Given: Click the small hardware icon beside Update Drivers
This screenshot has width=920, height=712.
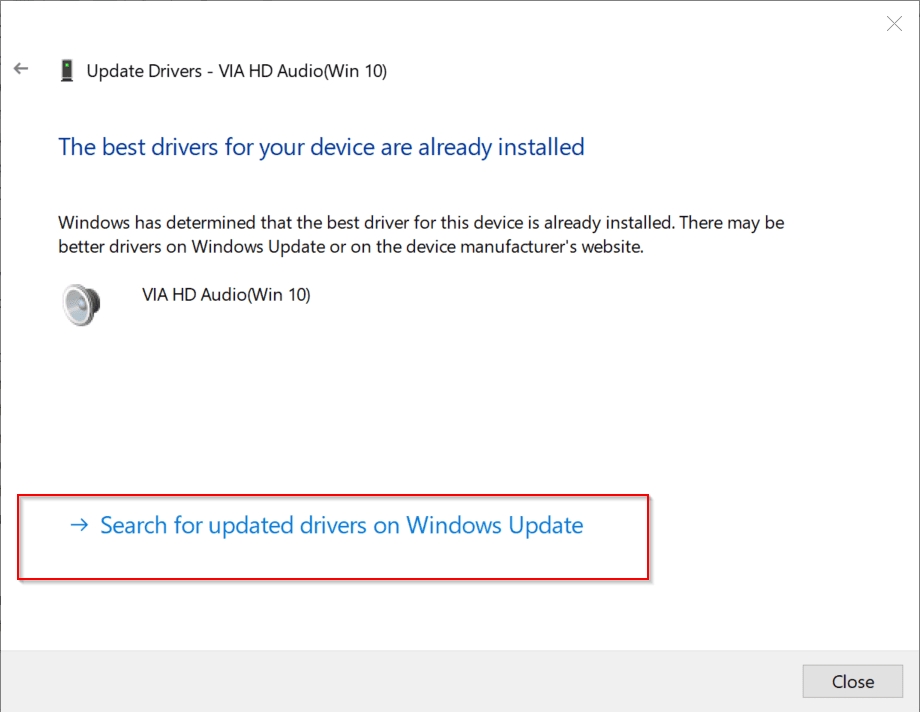Looking at the screenshot, I should click(x=66, y=70).
